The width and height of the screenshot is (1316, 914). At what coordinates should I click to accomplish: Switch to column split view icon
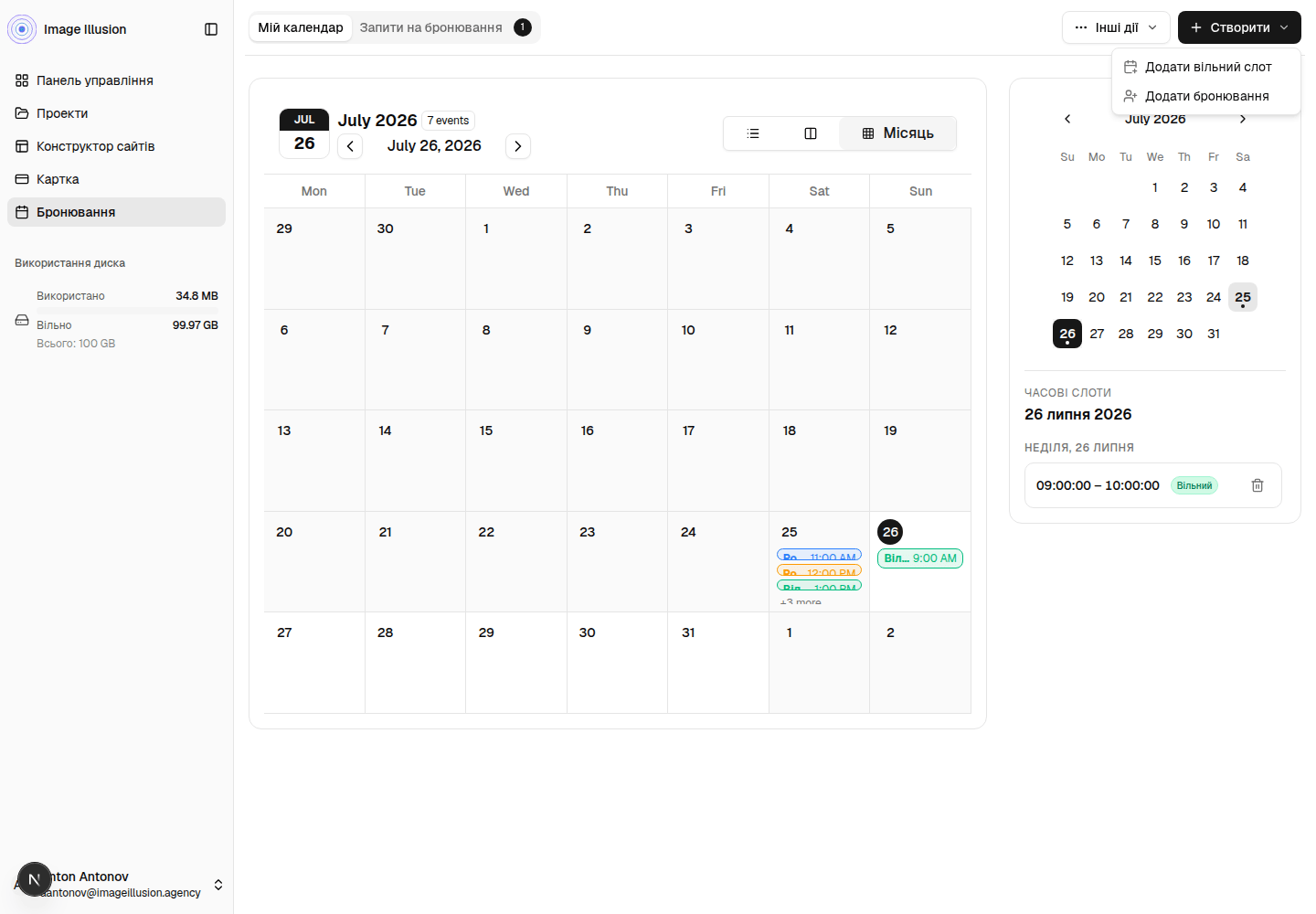[811, 133]
